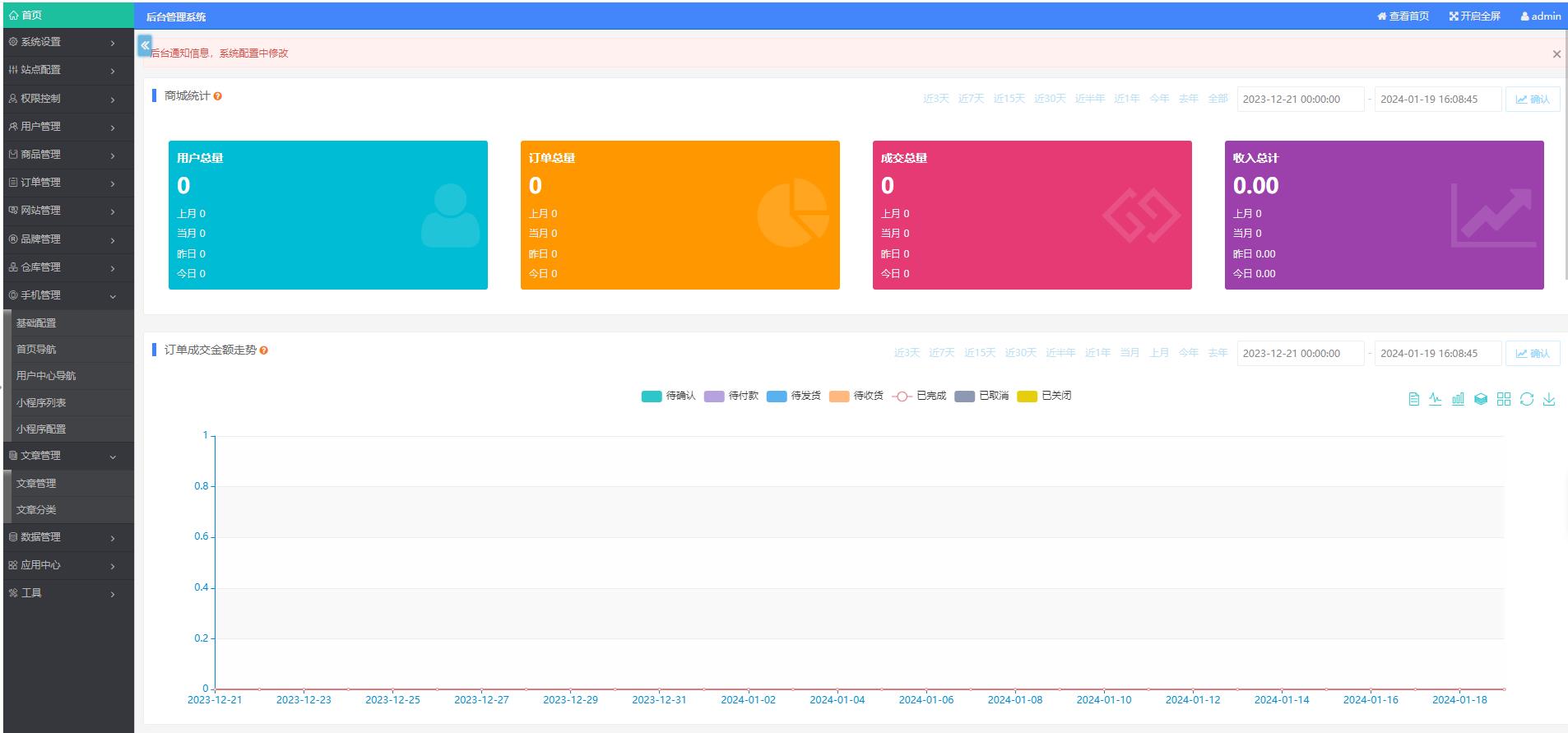Open the 应用中心 sidebar menu
Screen dimensions: 1568x733
point(68,565)
